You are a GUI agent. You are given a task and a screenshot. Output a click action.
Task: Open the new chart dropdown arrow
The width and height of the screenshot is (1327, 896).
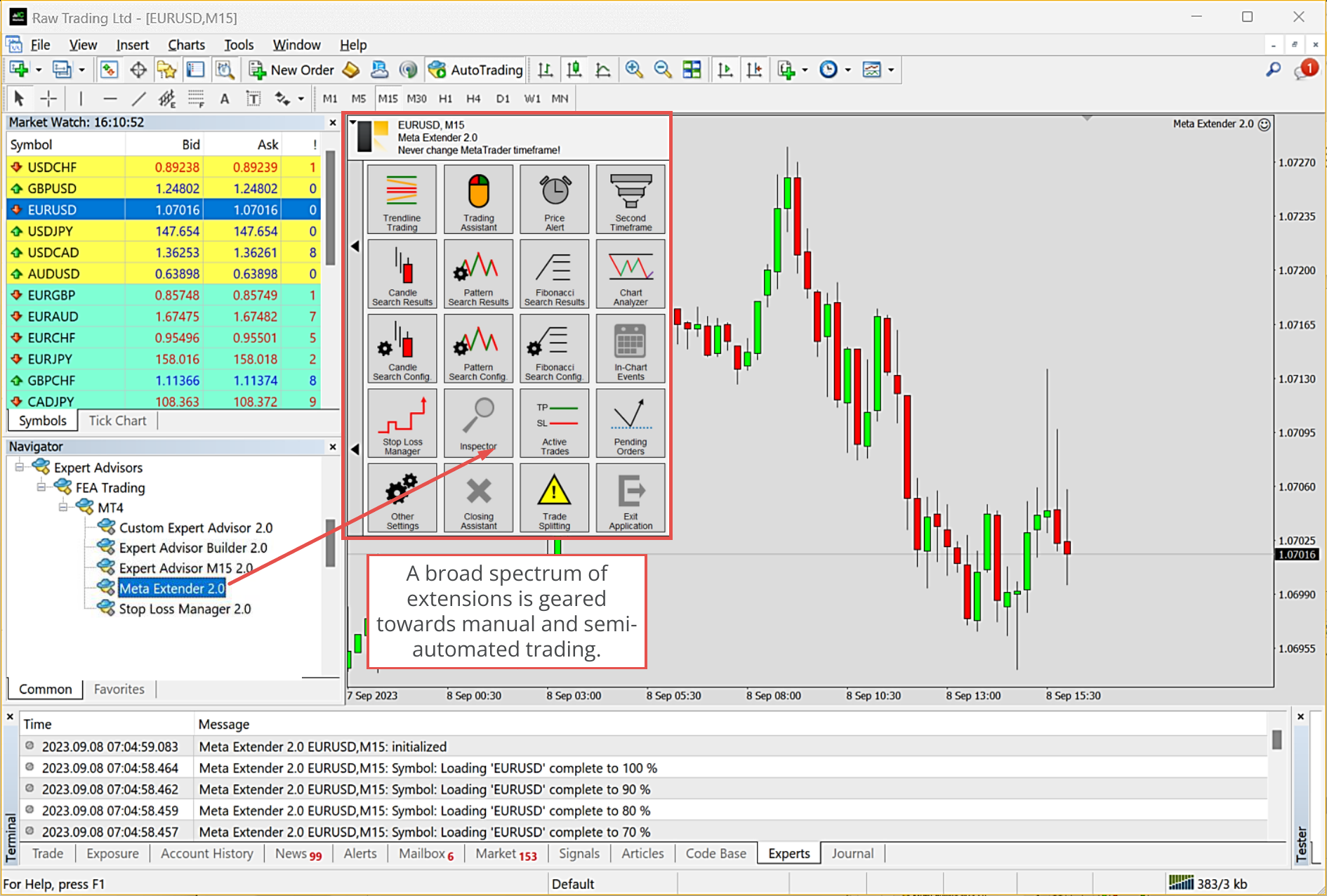click(39, 70)
